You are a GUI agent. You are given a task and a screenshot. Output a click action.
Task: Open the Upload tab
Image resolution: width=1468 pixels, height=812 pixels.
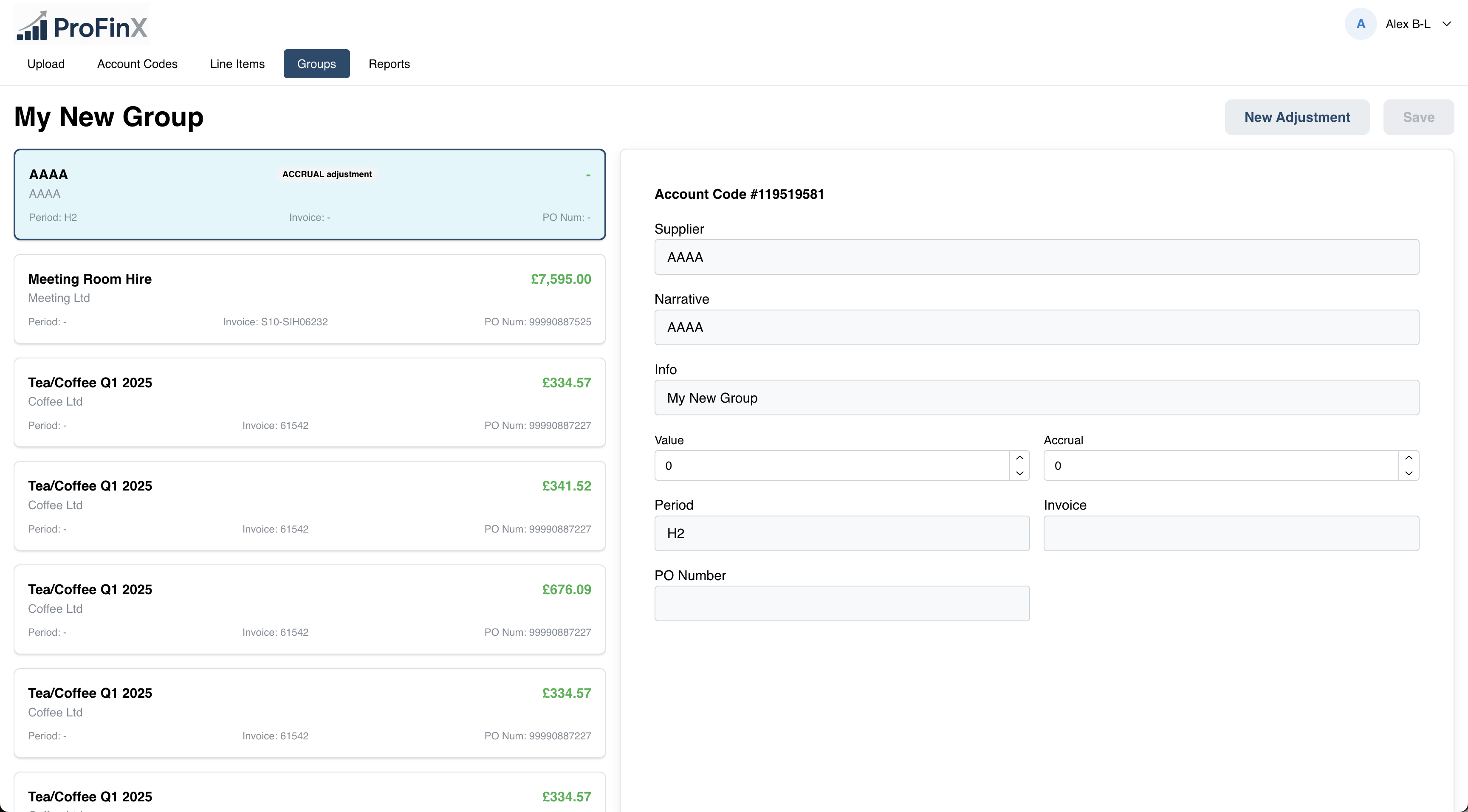(x=45, y=64)
